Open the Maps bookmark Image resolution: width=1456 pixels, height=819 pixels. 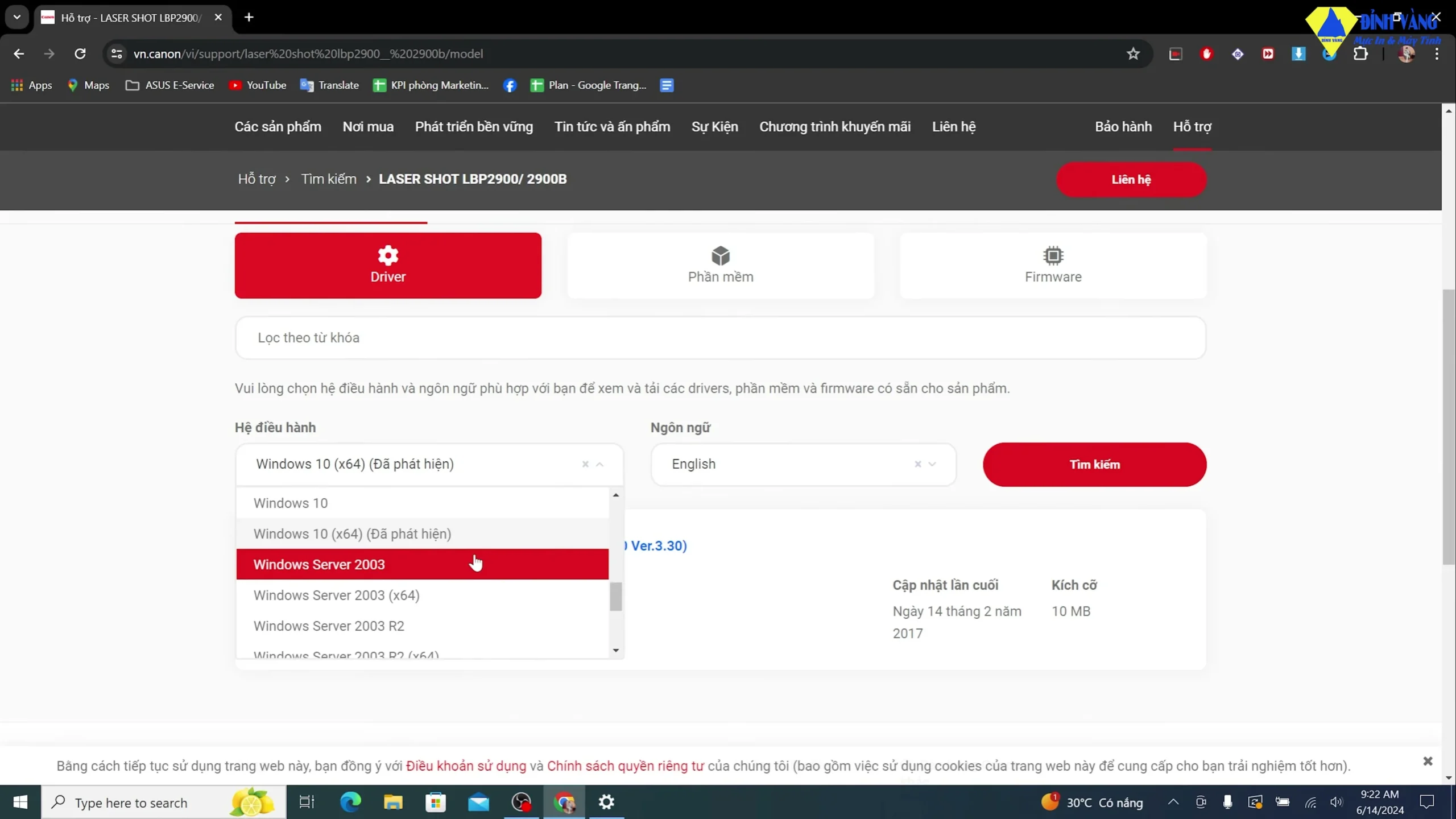click(88, 85)
